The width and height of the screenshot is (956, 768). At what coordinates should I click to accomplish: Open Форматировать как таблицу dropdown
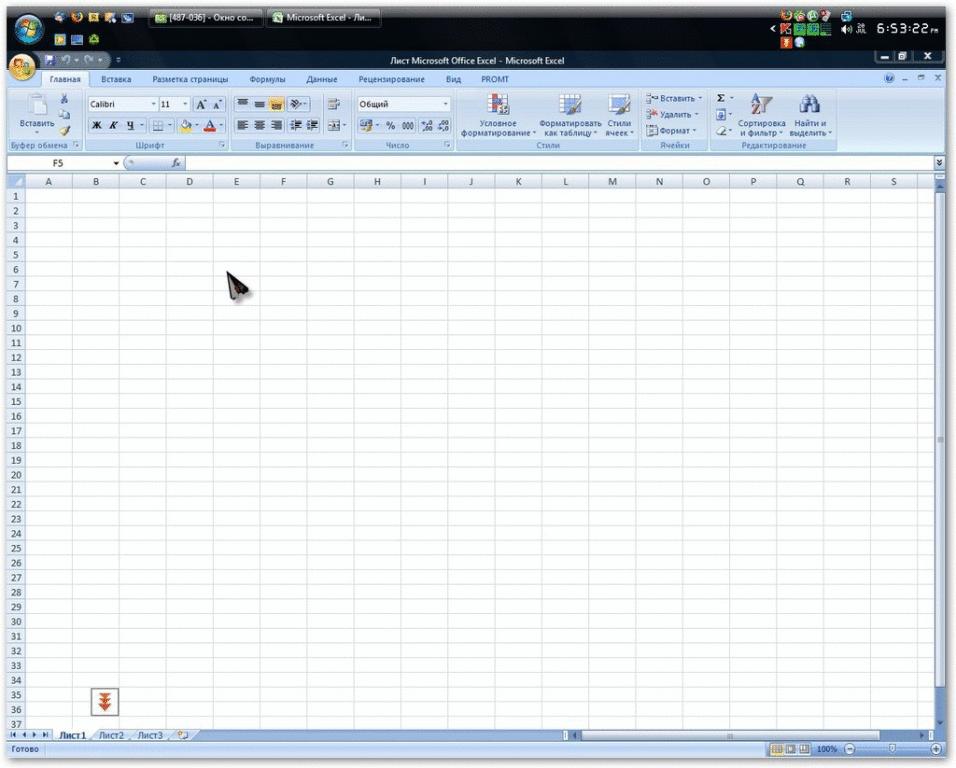[570, 115]
